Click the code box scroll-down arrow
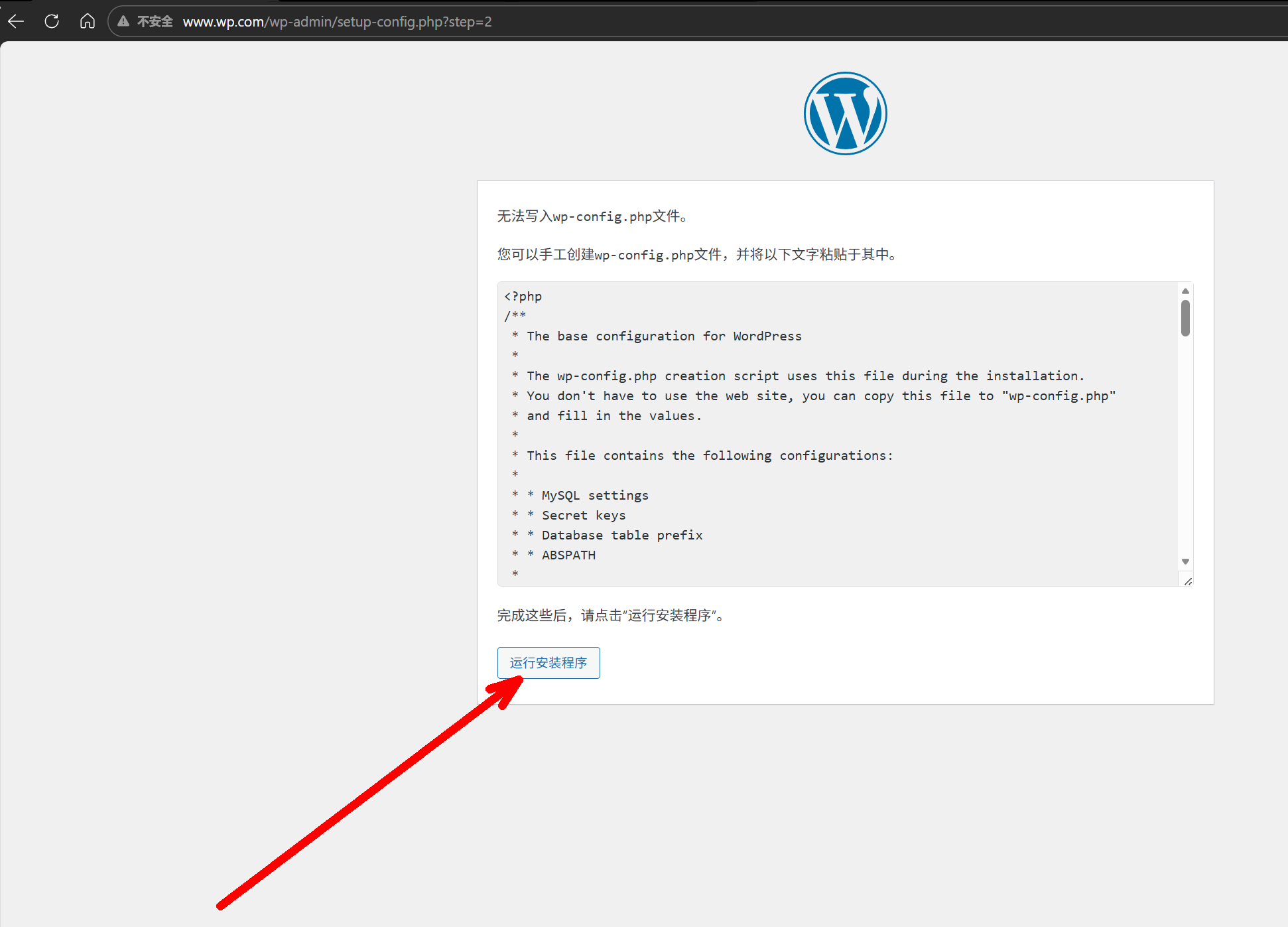 tap(1185, 561)
